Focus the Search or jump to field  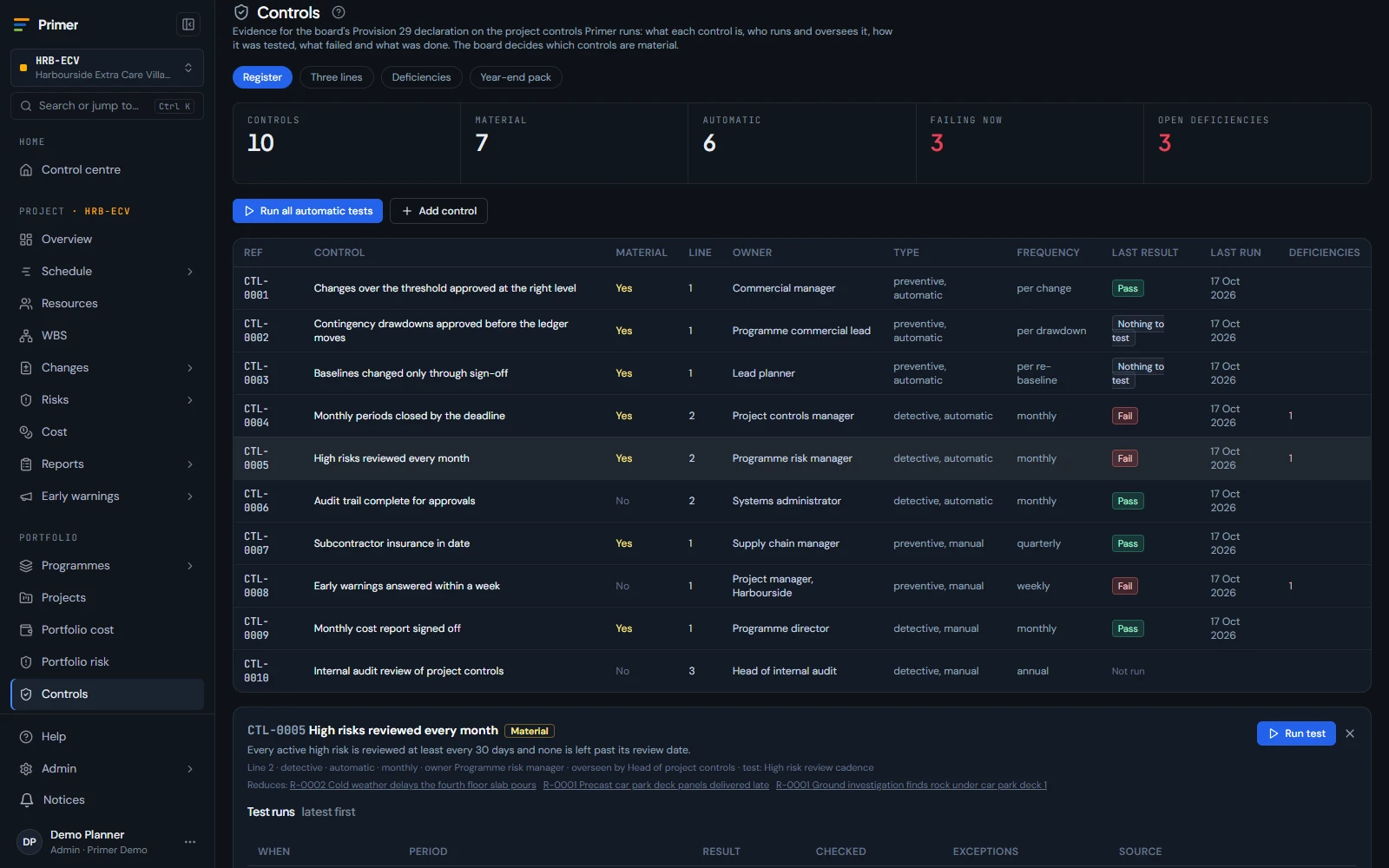pos(107,106)
